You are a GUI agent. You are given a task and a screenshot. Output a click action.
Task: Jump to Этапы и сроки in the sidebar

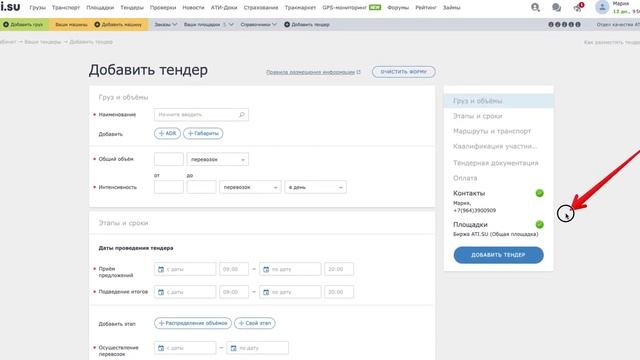(478, 116)
